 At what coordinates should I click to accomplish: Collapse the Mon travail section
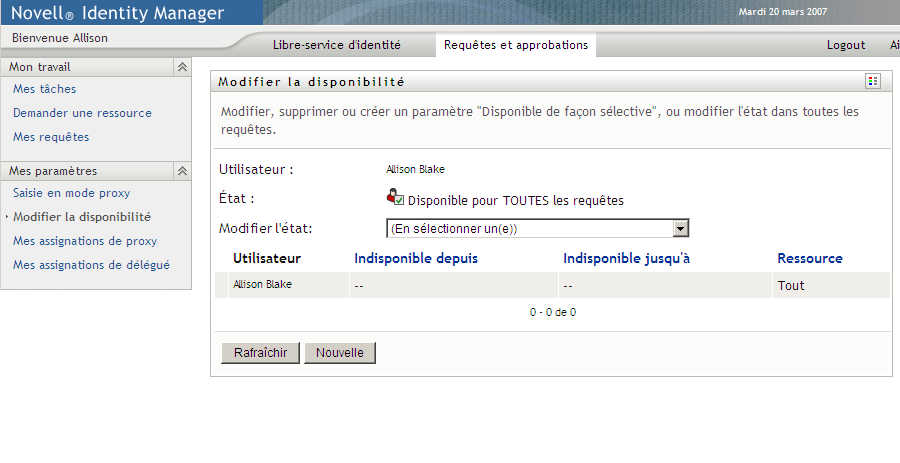tap(182, 67)
